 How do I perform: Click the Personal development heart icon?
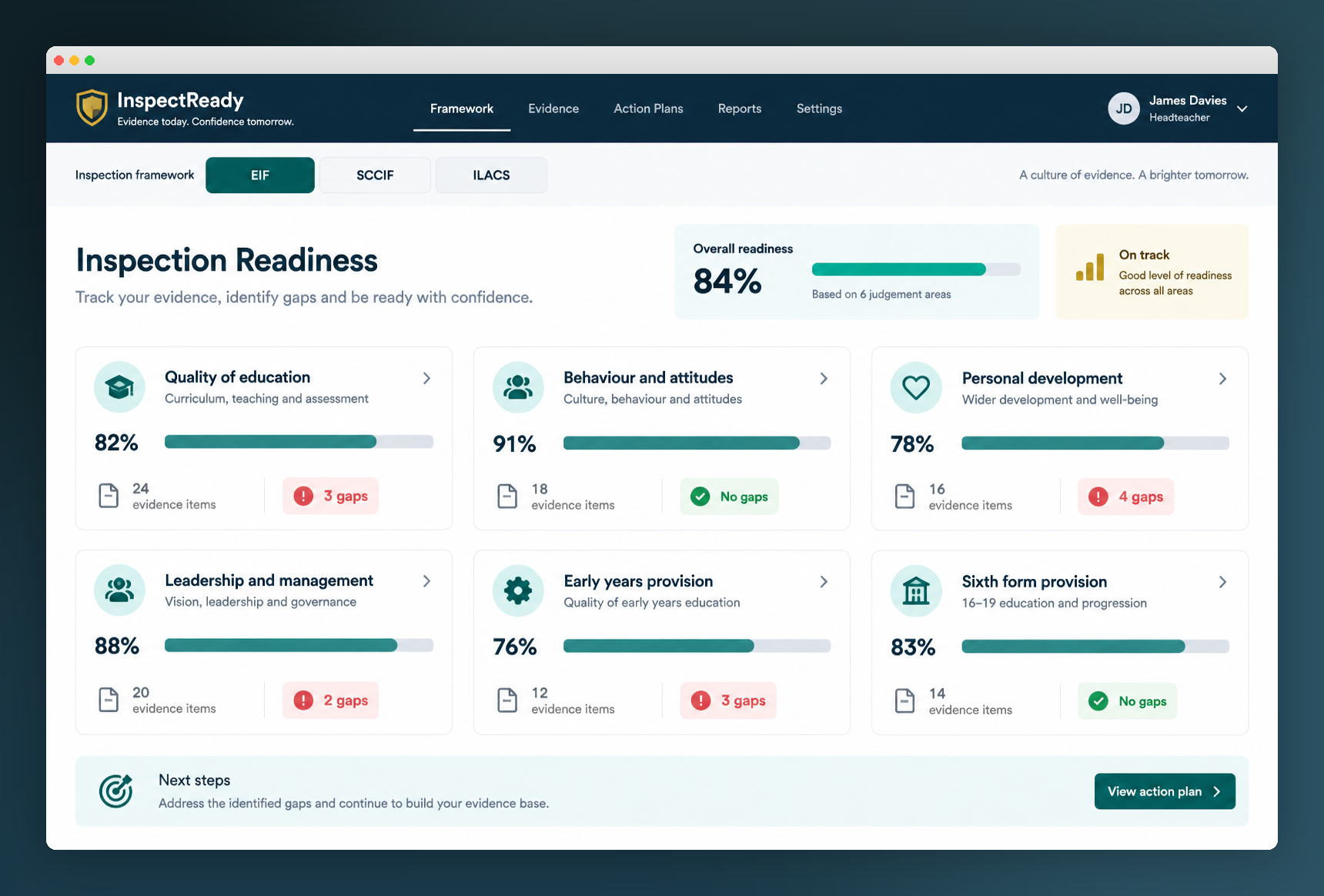(x=916, y=388)
